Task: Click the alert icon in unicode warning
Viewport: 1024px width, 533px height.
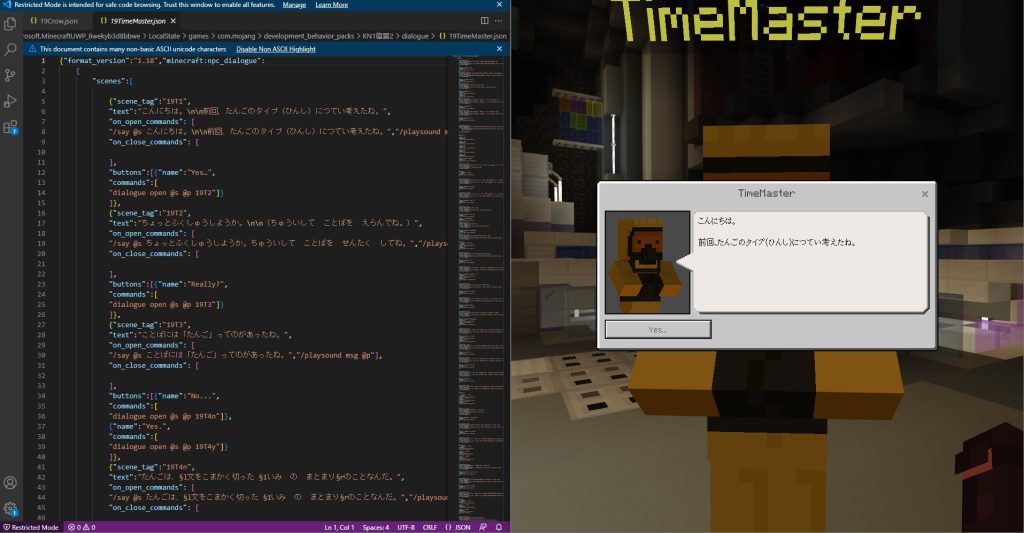Action: pos(32,49)
